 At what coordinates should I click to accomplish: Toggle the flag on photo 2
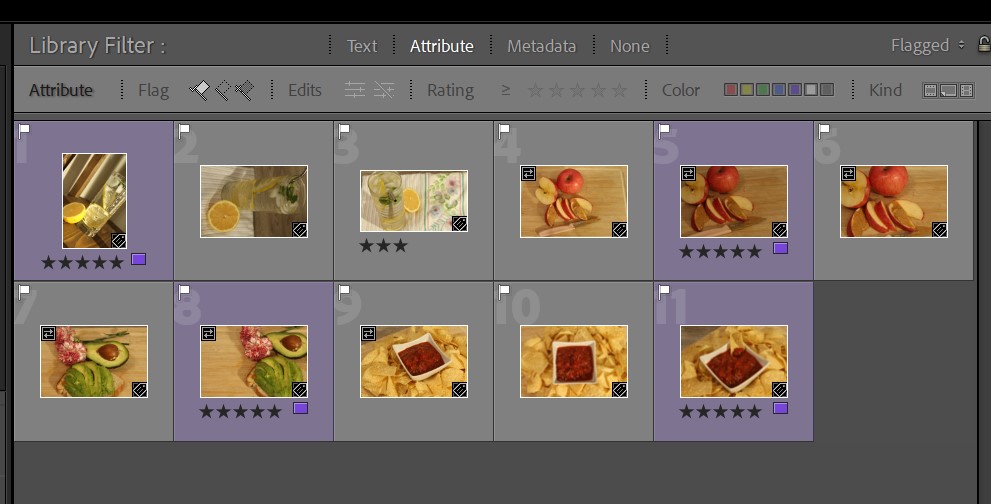[x=184, y=130]
